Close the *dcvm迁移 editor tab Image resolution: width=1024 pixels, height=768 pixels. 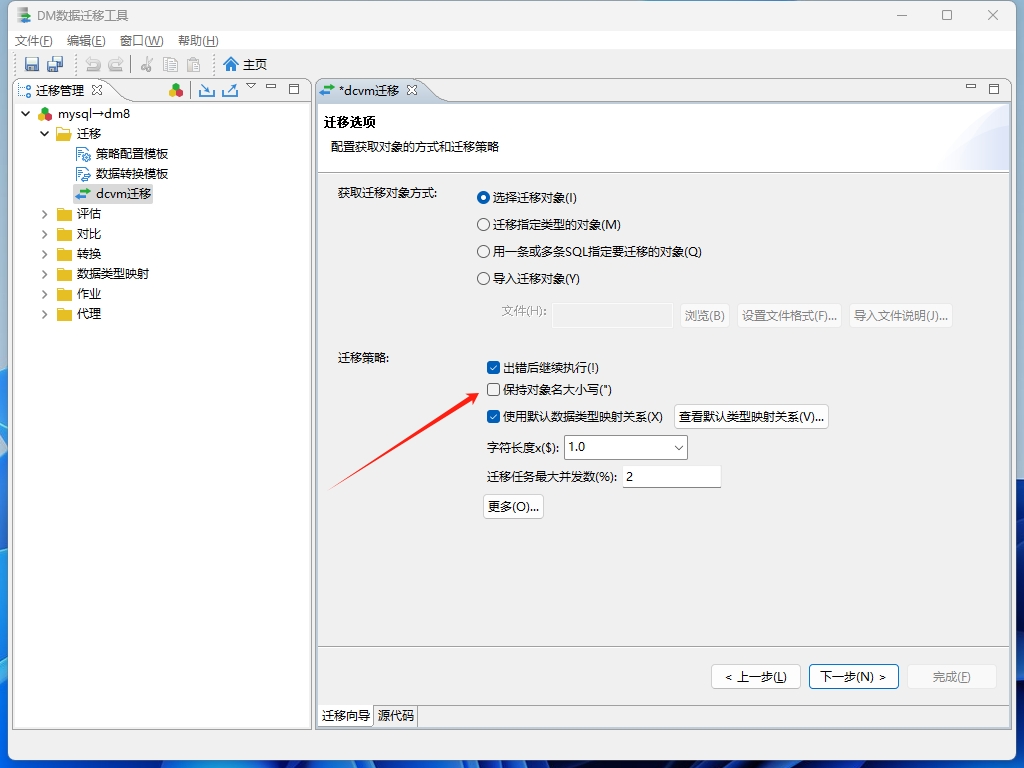pos(412,90)
